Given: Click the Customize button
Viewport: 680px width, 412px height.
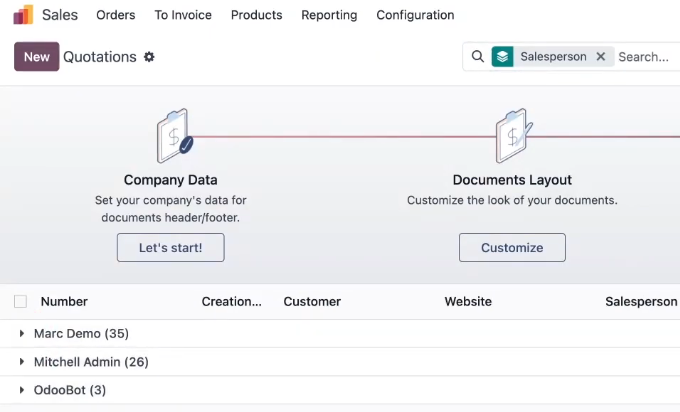Looking at the screenshot, I should (512, 248).
